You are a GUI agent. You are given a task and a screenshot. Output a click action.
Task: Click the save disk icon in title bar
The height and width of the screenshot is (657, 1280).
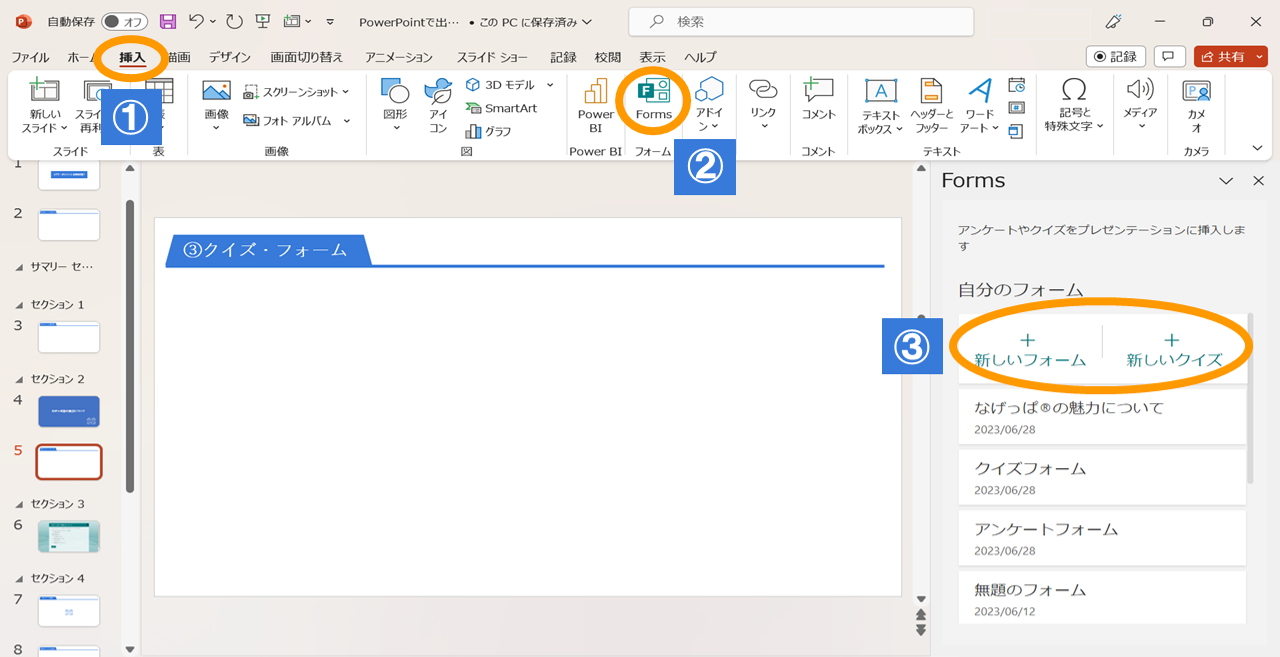coord(168,21)
